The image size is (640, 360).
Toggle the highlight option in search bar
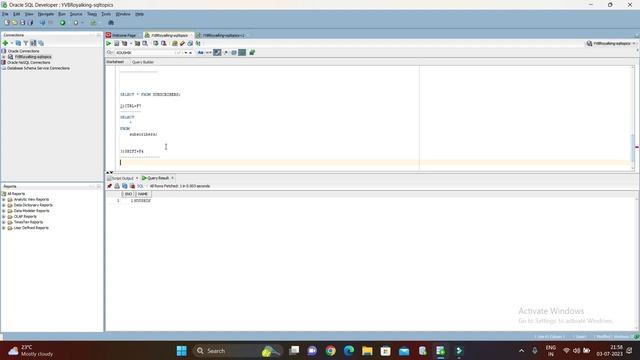tap(217, 53)
